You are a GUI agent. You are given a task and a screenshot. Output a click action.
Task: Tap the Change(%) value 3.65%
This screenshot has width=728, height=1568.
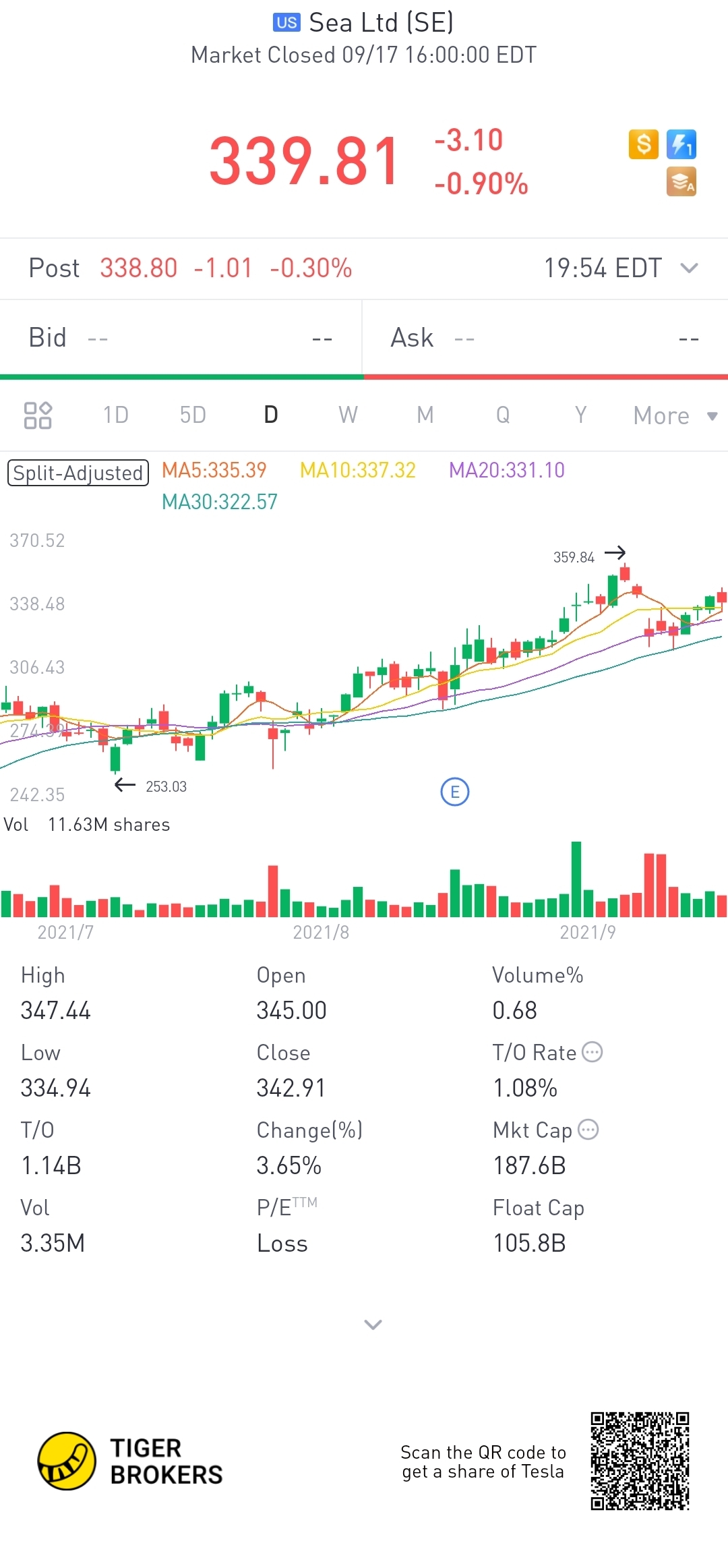[x=289, y=1165]
